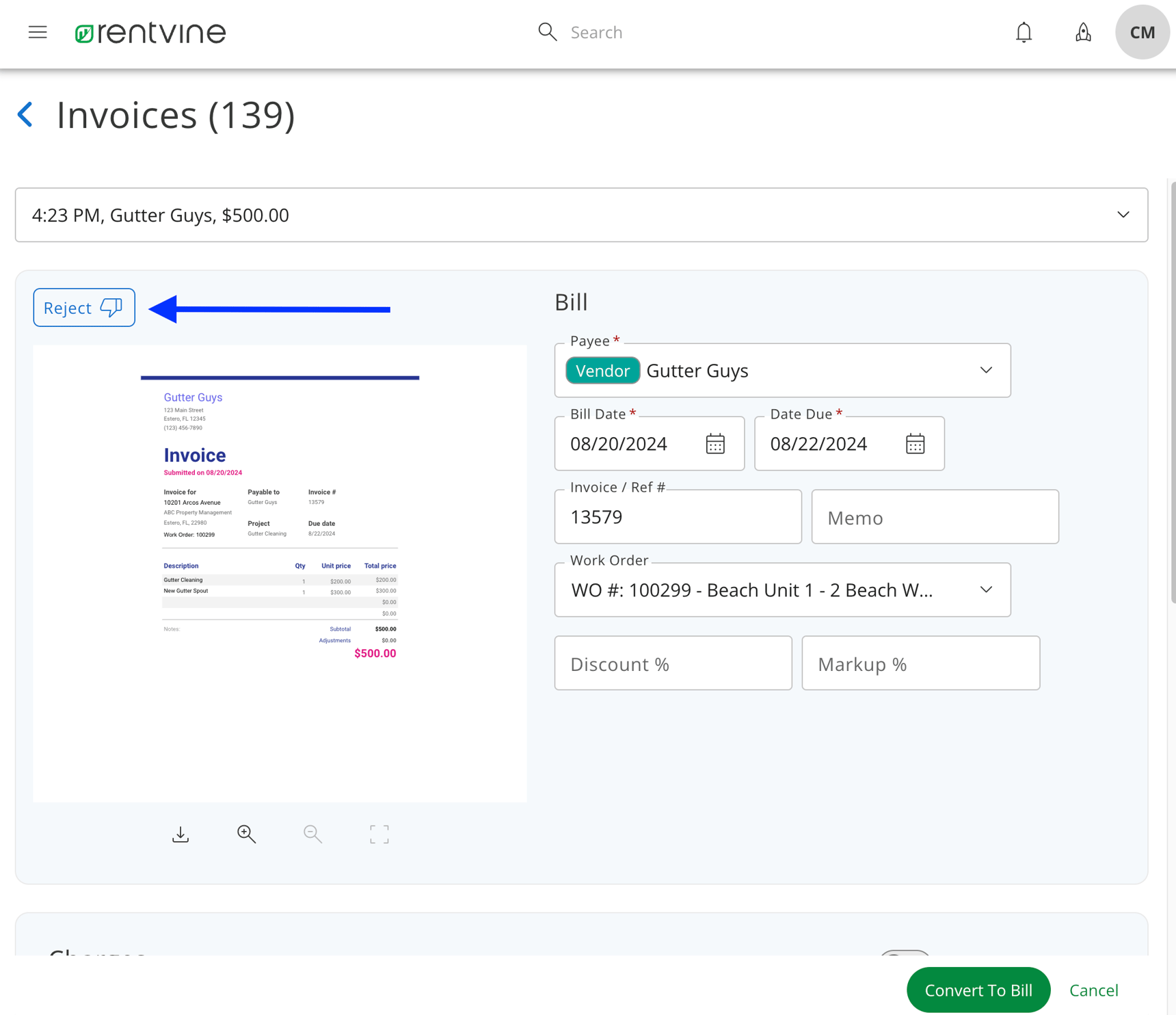Select the Vendor payee type pill

[602, 370]
